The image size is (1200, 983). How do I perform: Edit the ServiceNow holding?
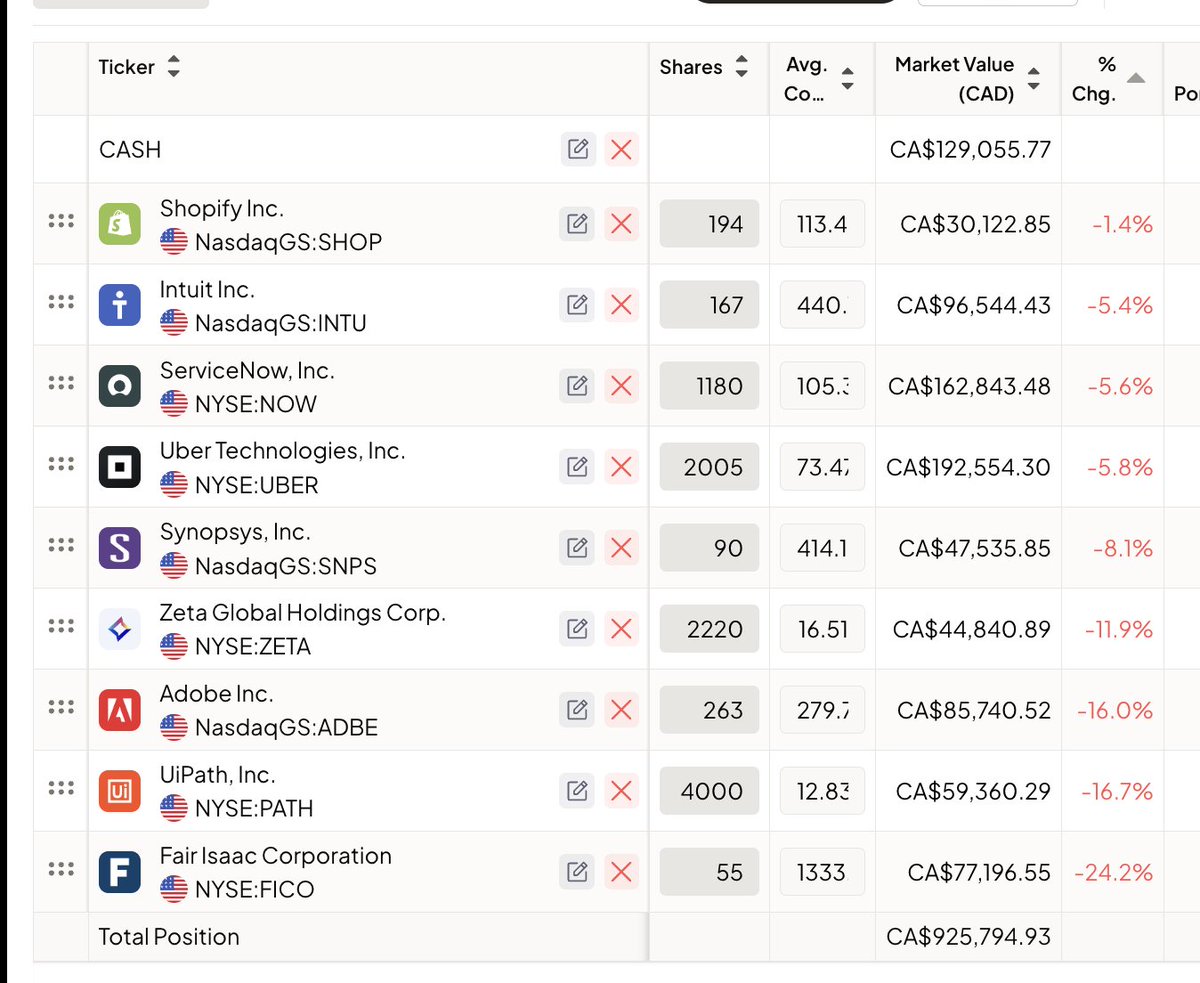pyautogui.click(x=577, y=386)
